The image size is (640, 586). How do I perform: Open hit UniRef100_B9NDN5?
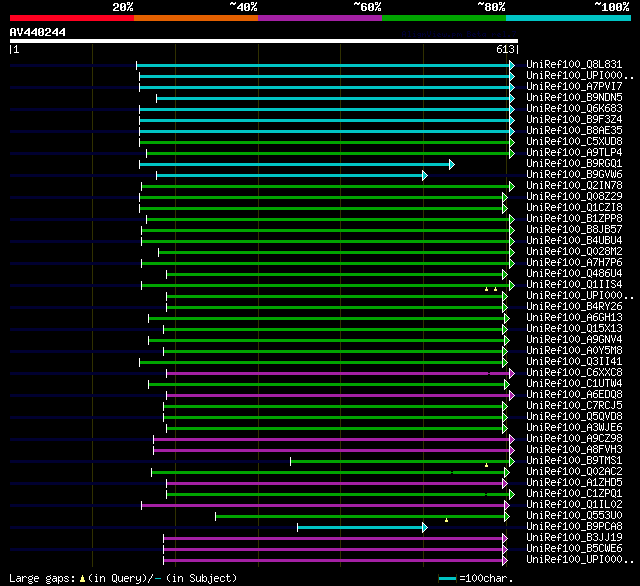tap(574, 97)
